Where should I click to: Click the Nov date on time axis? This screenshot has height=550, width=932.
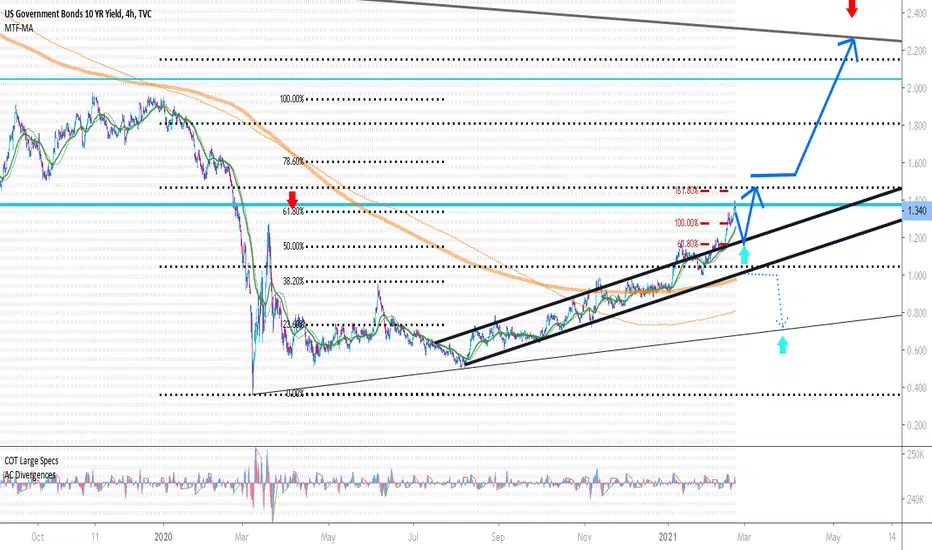click(584, 537)
